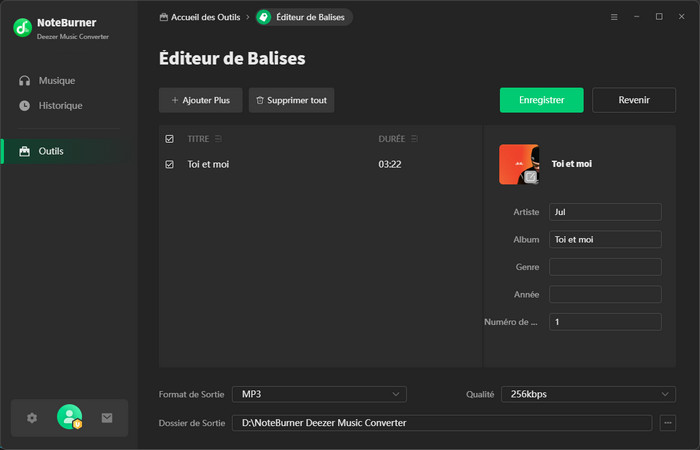700x450 pixels.
Task: Click duration 03:22
Action: coord(390,164)
